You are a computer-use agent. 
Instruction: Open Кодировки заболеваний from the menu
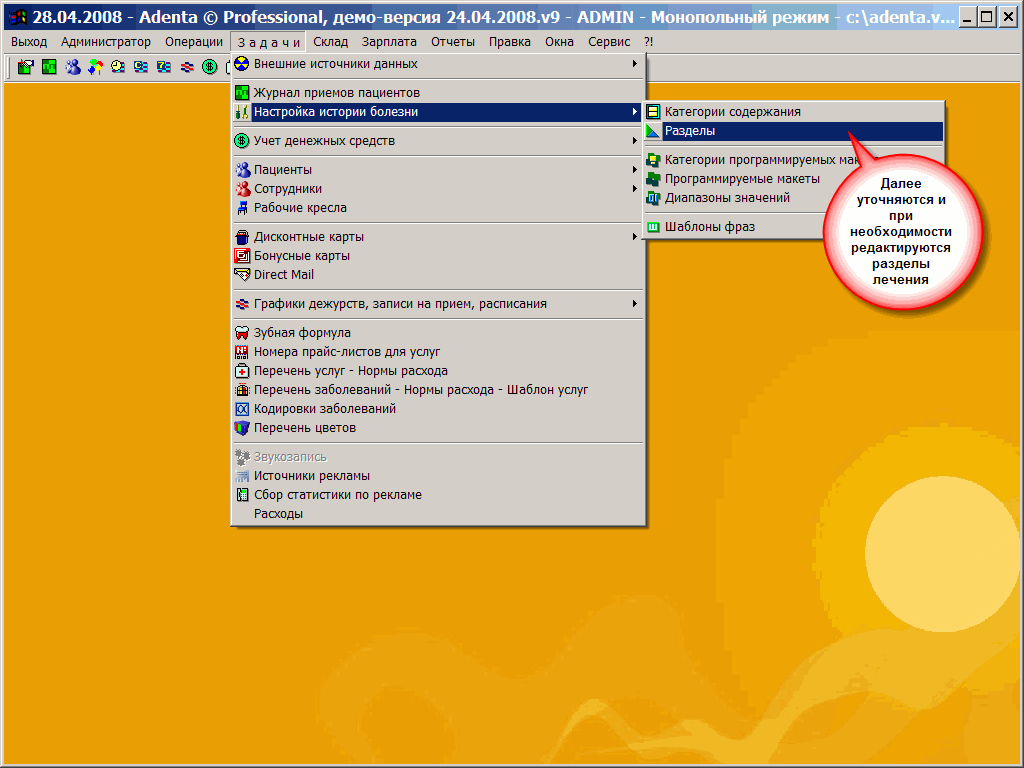[x=324, y=409]
